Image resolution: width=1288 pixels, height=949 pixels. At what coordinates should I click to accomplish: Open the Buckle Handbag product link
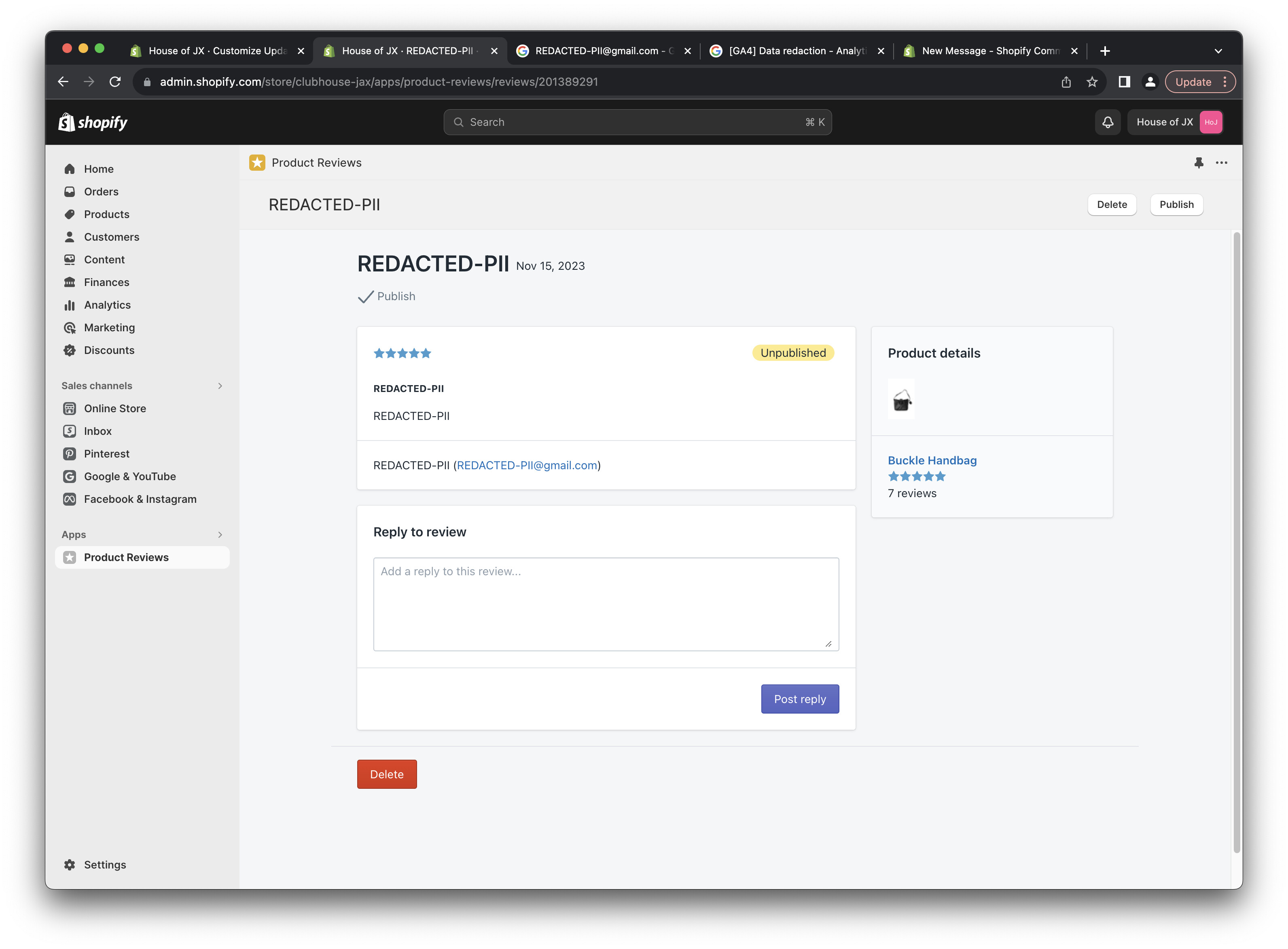932,460
